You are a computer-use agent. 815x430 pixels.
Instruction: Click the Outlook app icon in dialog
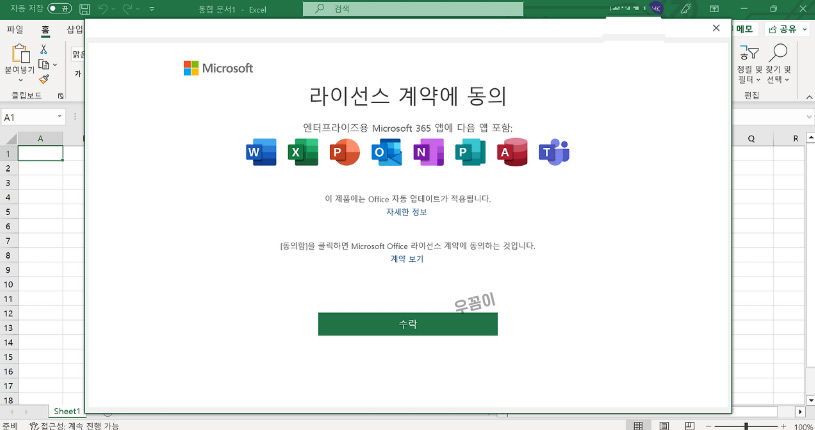pyautogui.click(x=387, y=152)
